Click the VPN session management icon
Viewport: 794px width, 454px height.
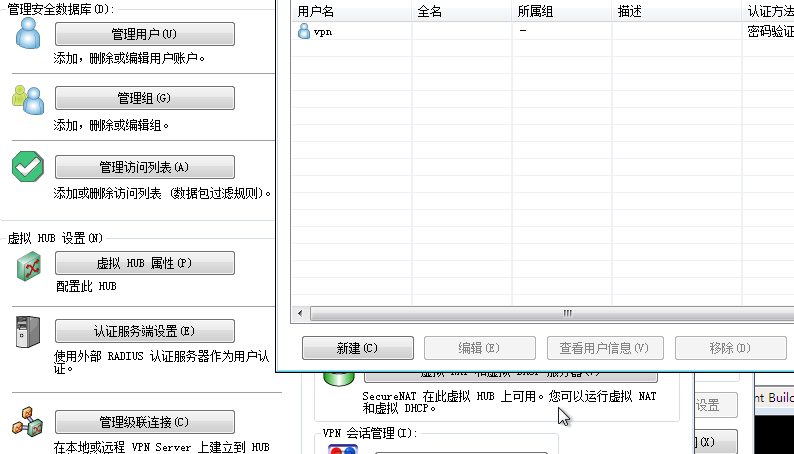pyautogui.click(x=343, y=449)
